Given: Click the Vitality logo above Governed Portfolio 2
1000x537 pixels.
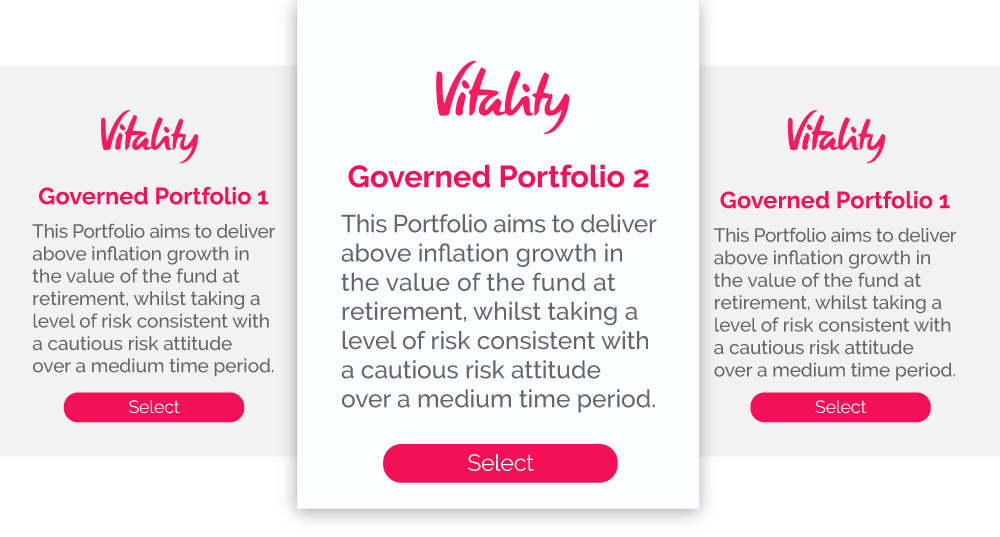Looking at the screenshot, I should (502, 98).
